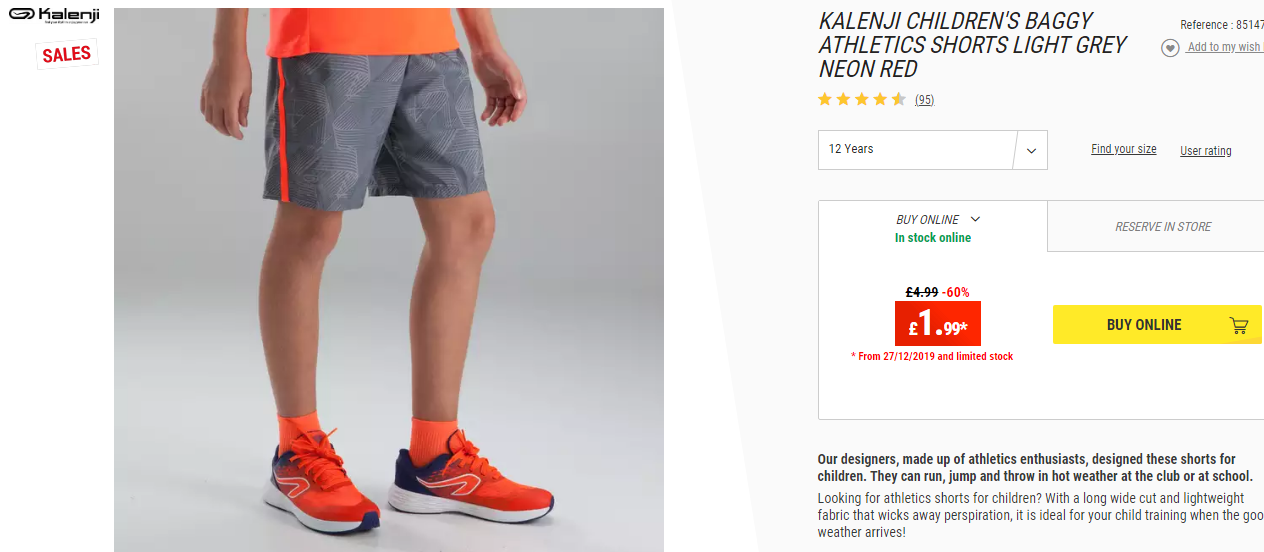This screenshot has height=552, width=1264.
Task: Click the red SALES badge
Action: click(67, 54)
